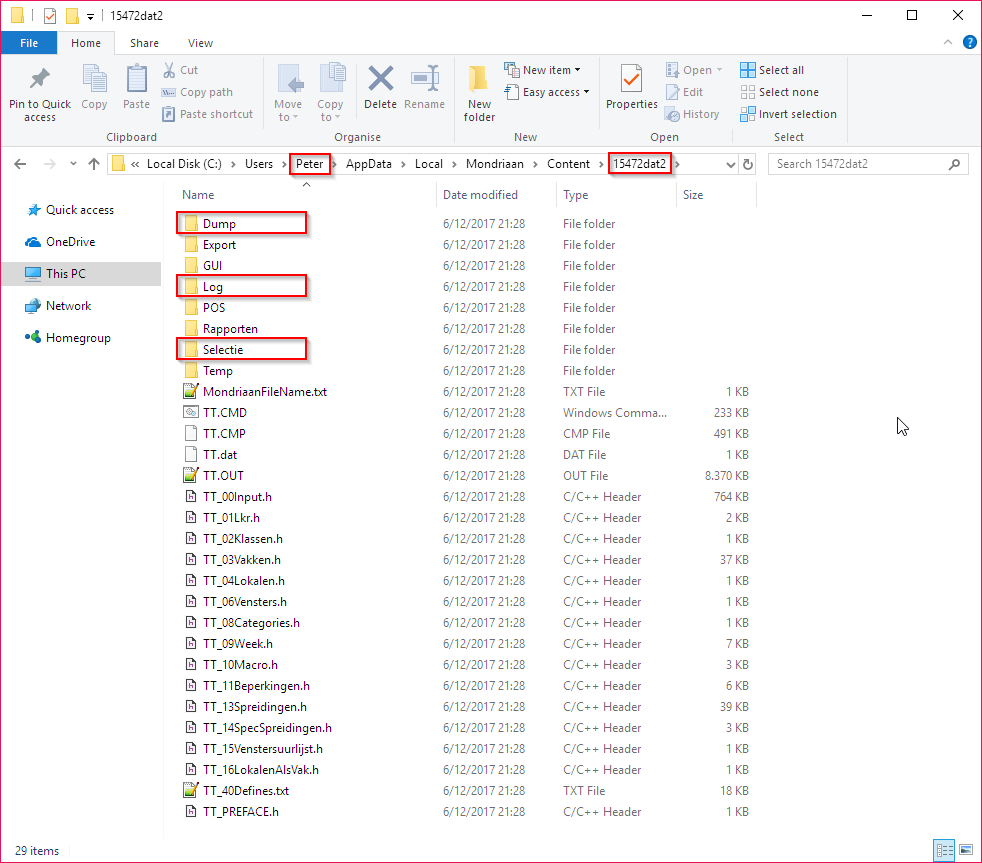Click the Rename icon
The image size is (982, 863).
(x=424, y=79)
